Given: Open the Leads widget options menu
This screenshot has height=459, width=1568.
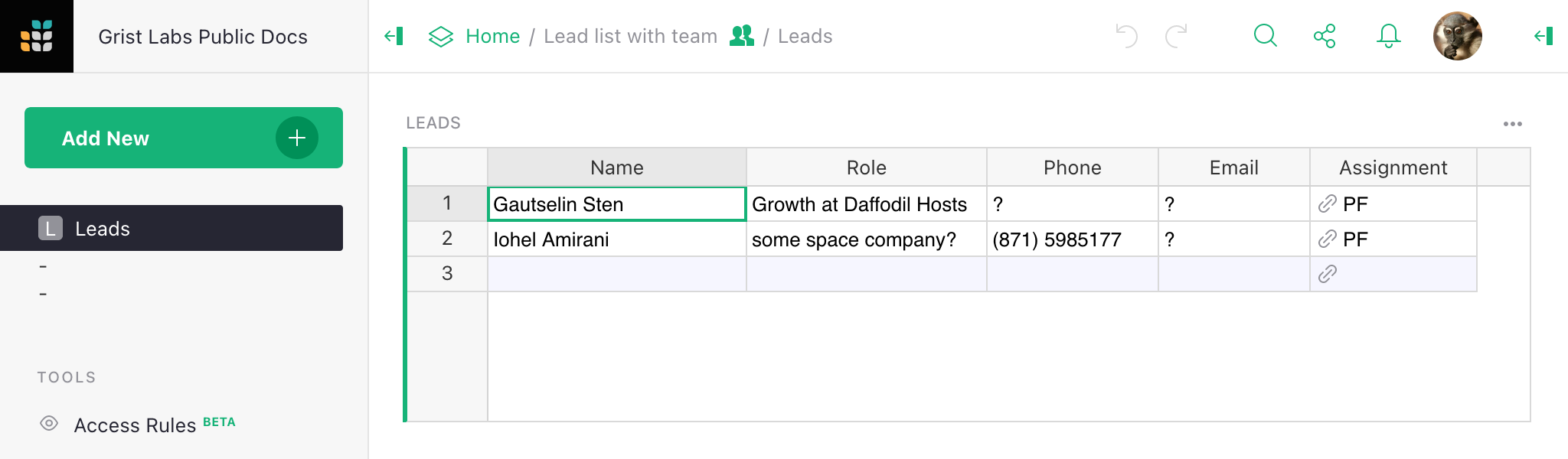Looking at the screenshot, I should point(1513,122).
